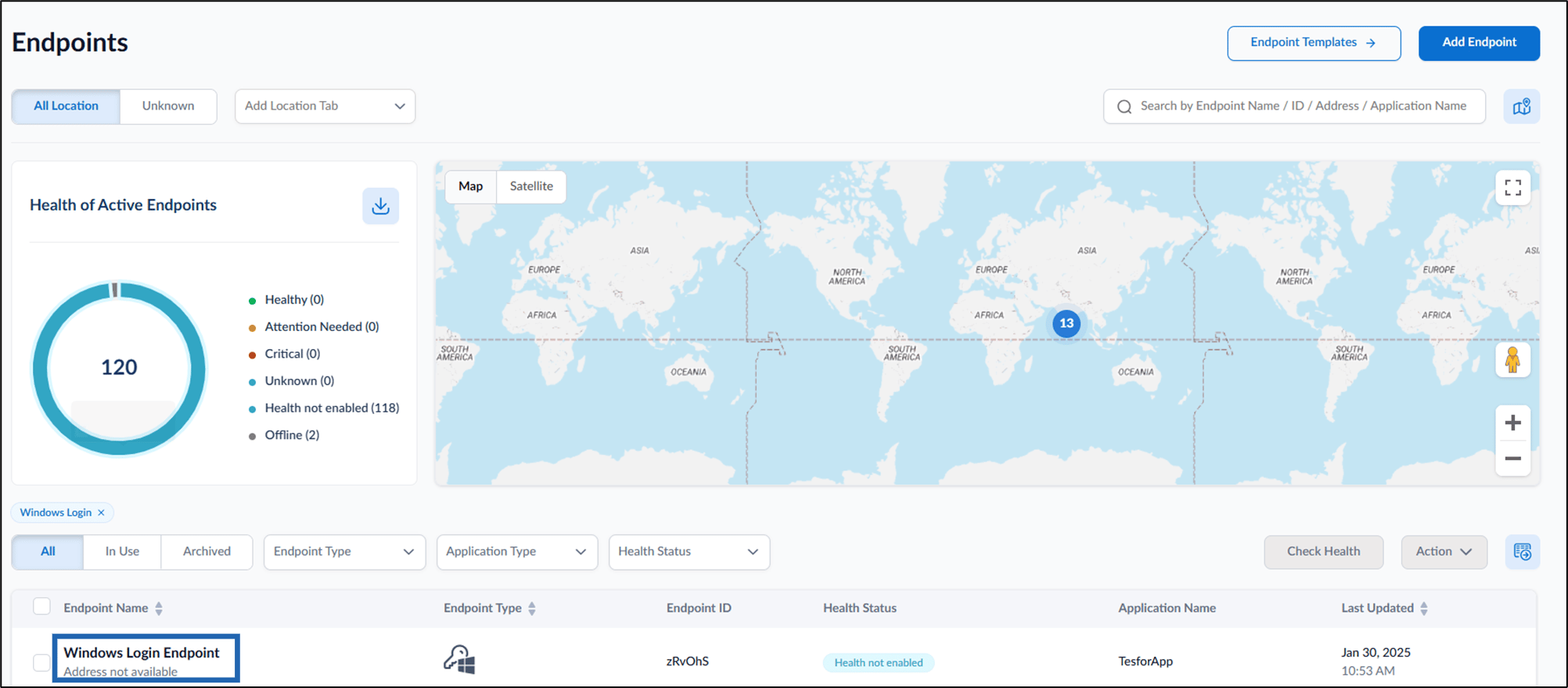Open the Application Type filter dropdown

516,552
